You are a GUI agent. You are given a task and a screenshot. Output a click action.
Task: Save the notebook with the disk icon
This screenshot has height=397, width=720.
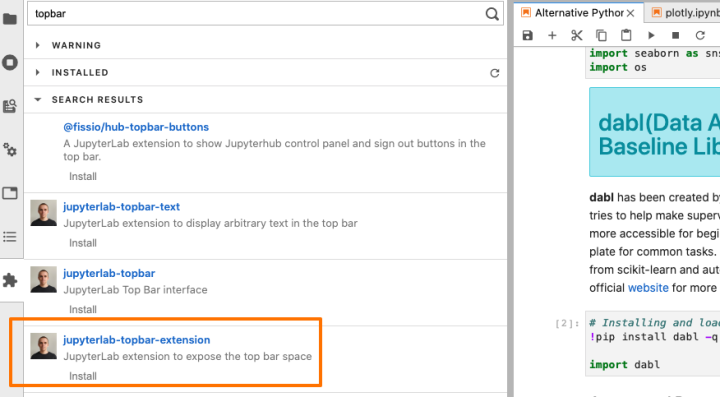pos(528,35)
